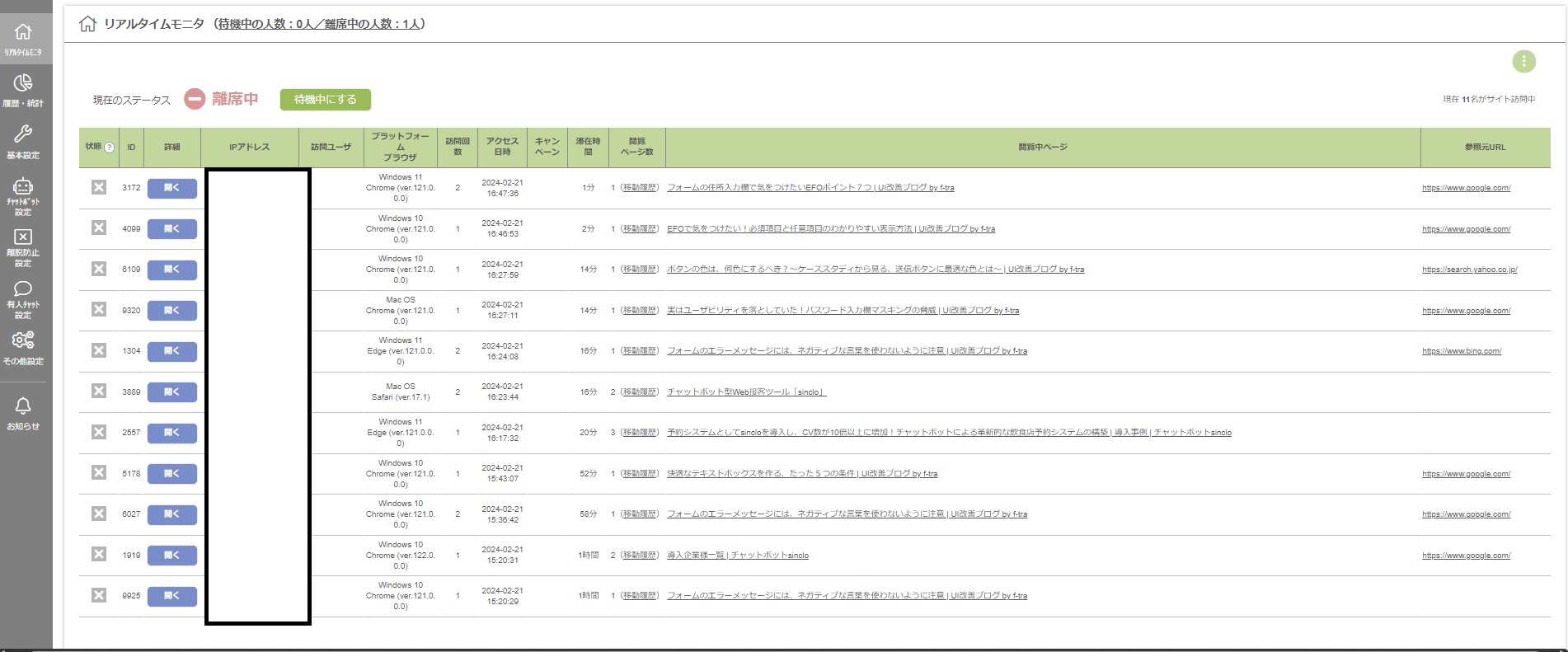Click the status X icon for ID 5178
1568x652 pixels.
tap(99, 472)
